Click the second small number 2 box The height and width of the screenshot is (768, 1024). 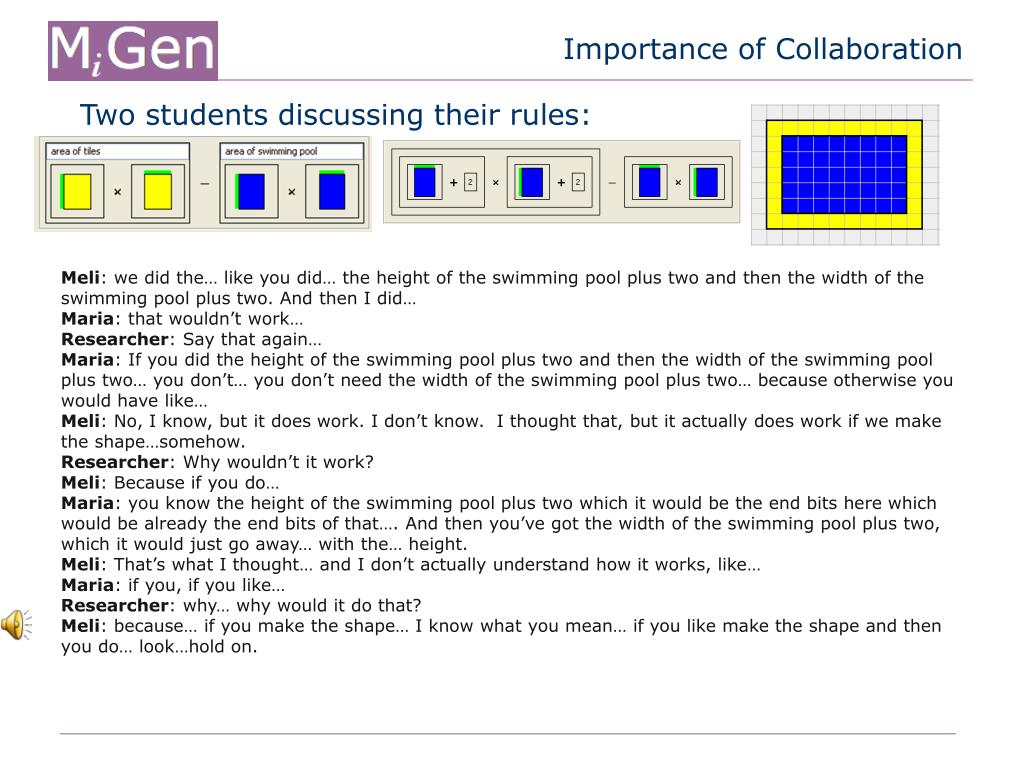pyautogui.click(x=578, y=182)
